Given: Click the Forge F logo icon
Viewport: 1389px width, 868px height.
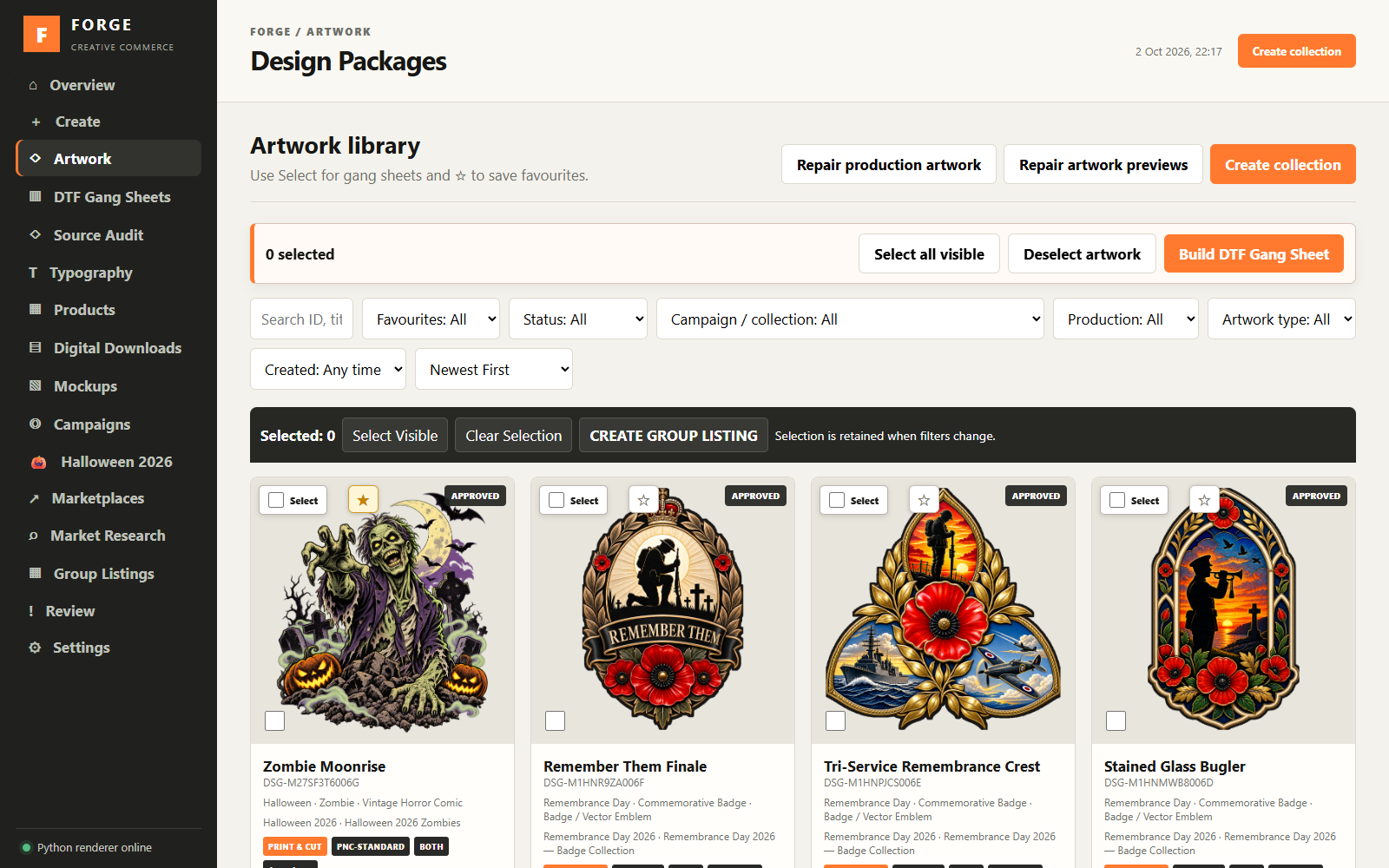Looking at the screenshot, I should 42,35.
